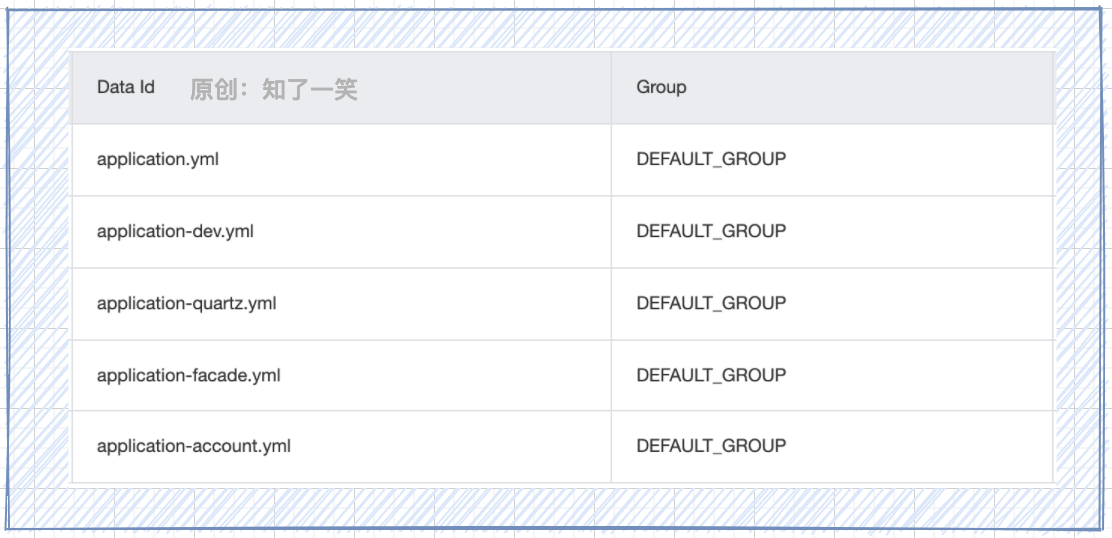Click the Group column header

tap(661, 88)
